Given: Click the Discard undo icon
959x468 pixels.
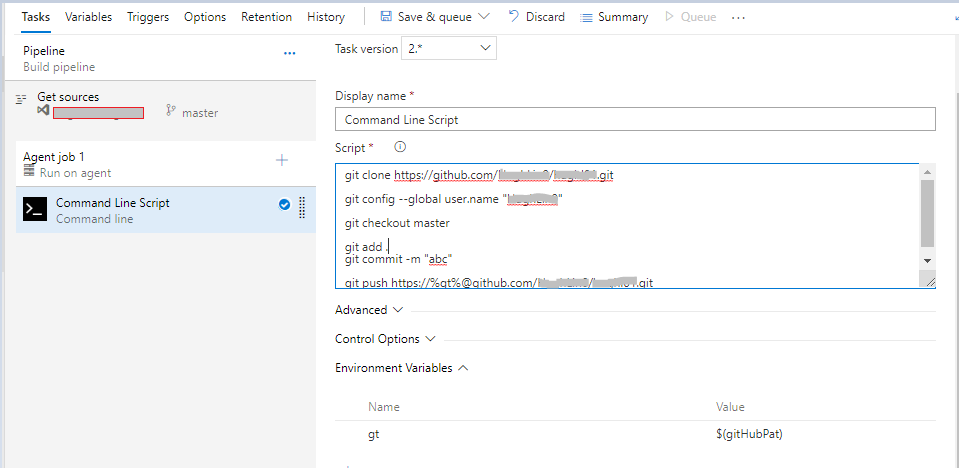Looking at the screenshot, I should point(514,17).
